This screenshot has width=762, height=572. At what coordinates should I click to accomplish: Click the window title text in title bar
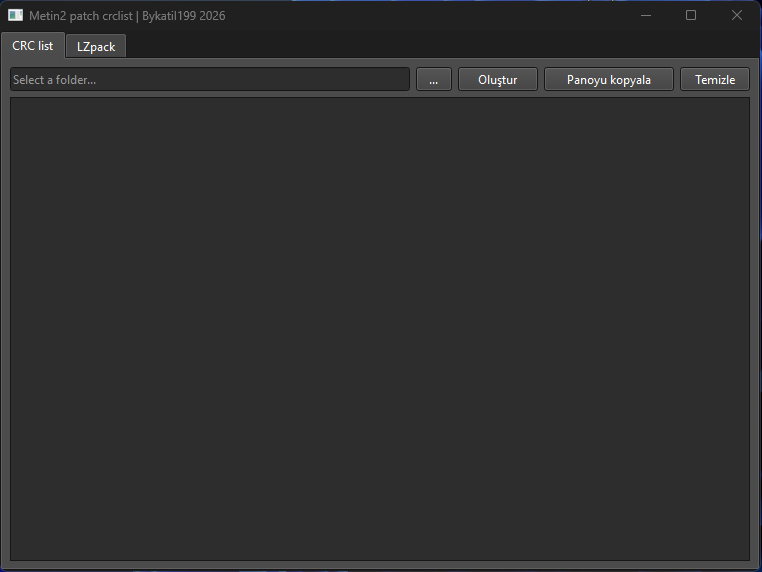(127, 16)
